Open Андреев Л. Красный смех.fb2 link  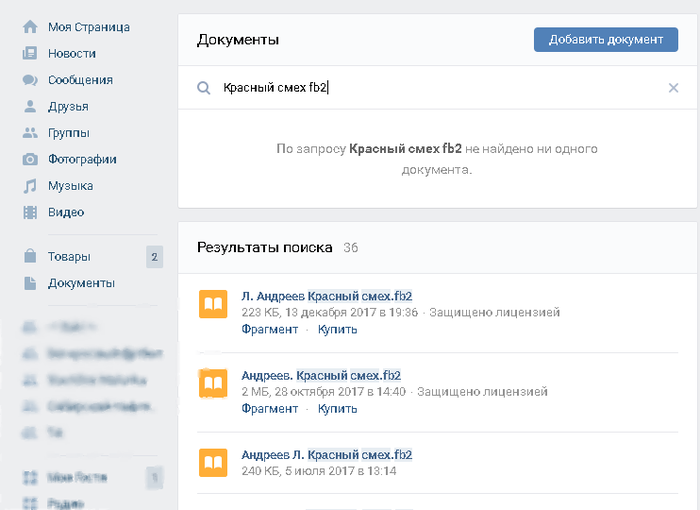[326, 455]
